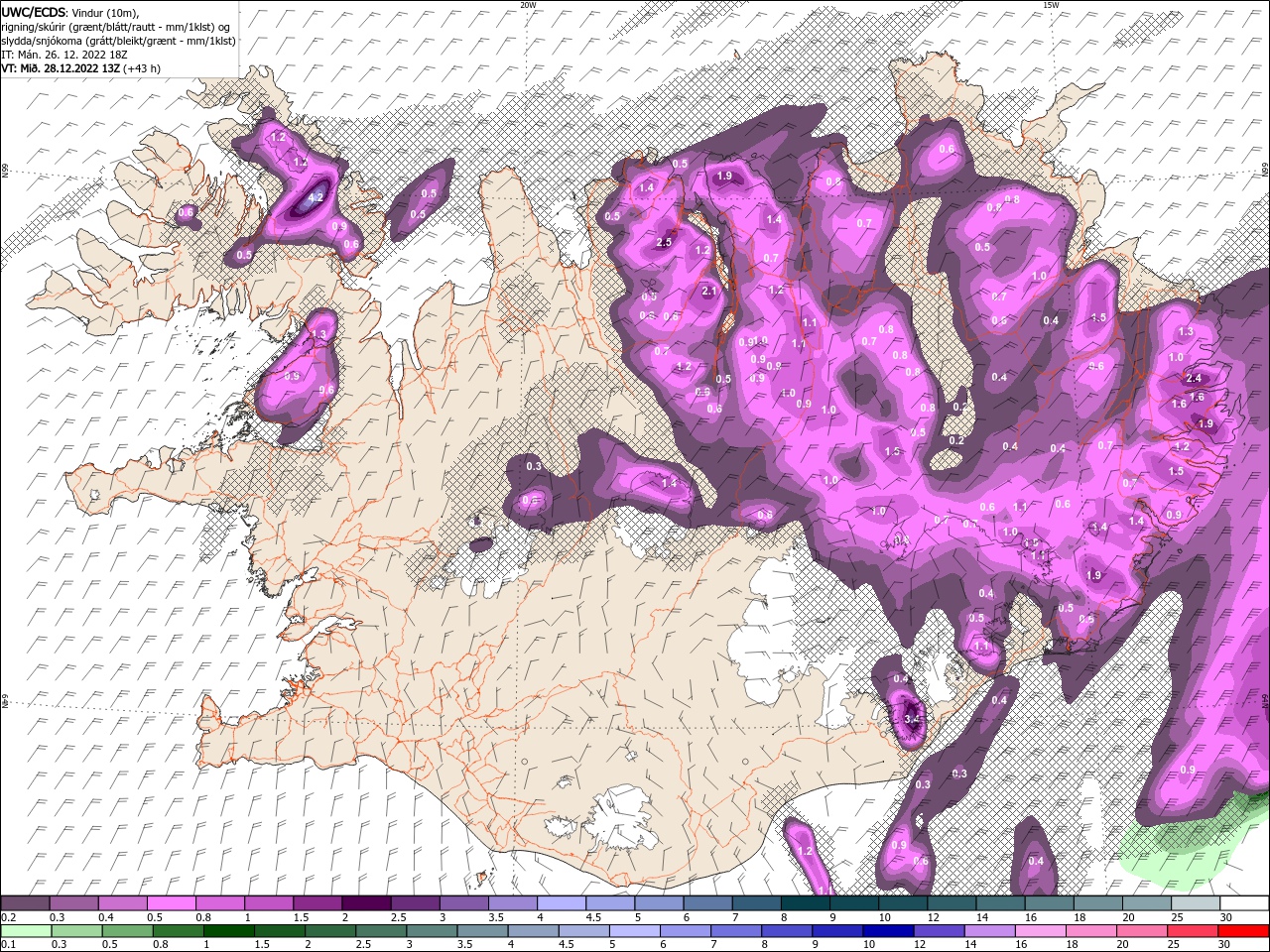Viewport: 1270px width, 952px height.
Task: Pick the white 30 swatch ending the snow scale
Action: coord(1243,903)
